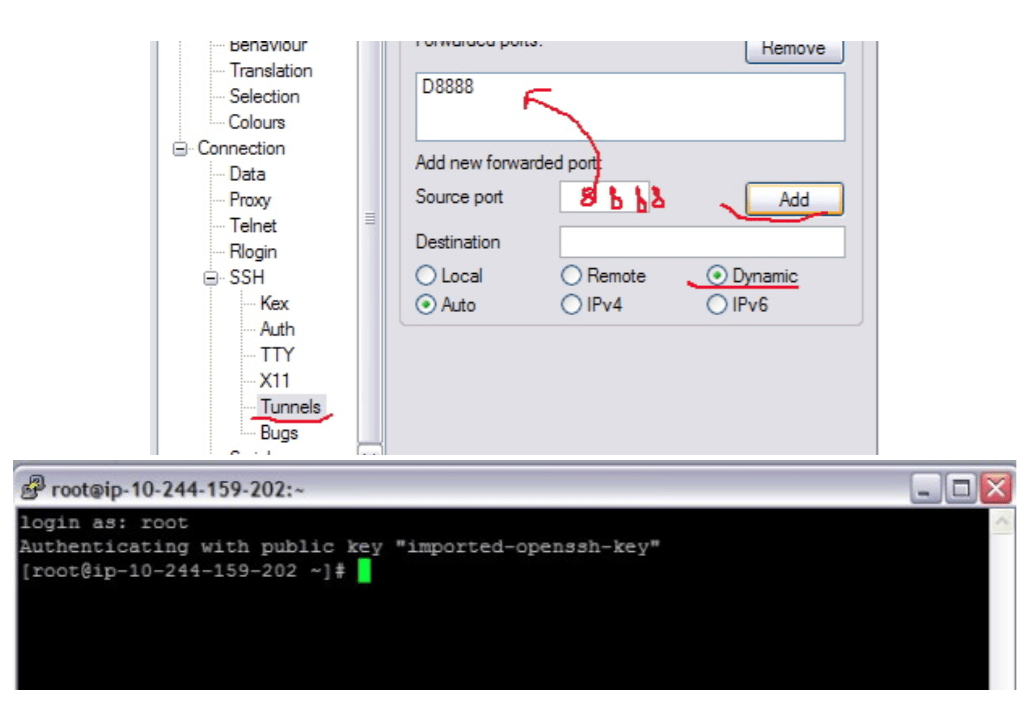
Task: Select the IPv4 radio button
Action: [571, 305]
